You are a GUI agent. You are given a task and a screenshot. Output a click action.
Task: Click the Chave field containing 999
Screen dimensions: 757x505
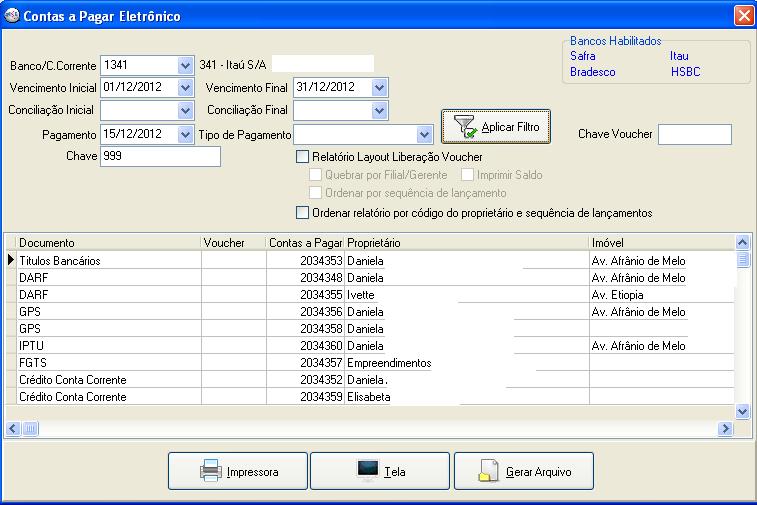click(160, 156)
